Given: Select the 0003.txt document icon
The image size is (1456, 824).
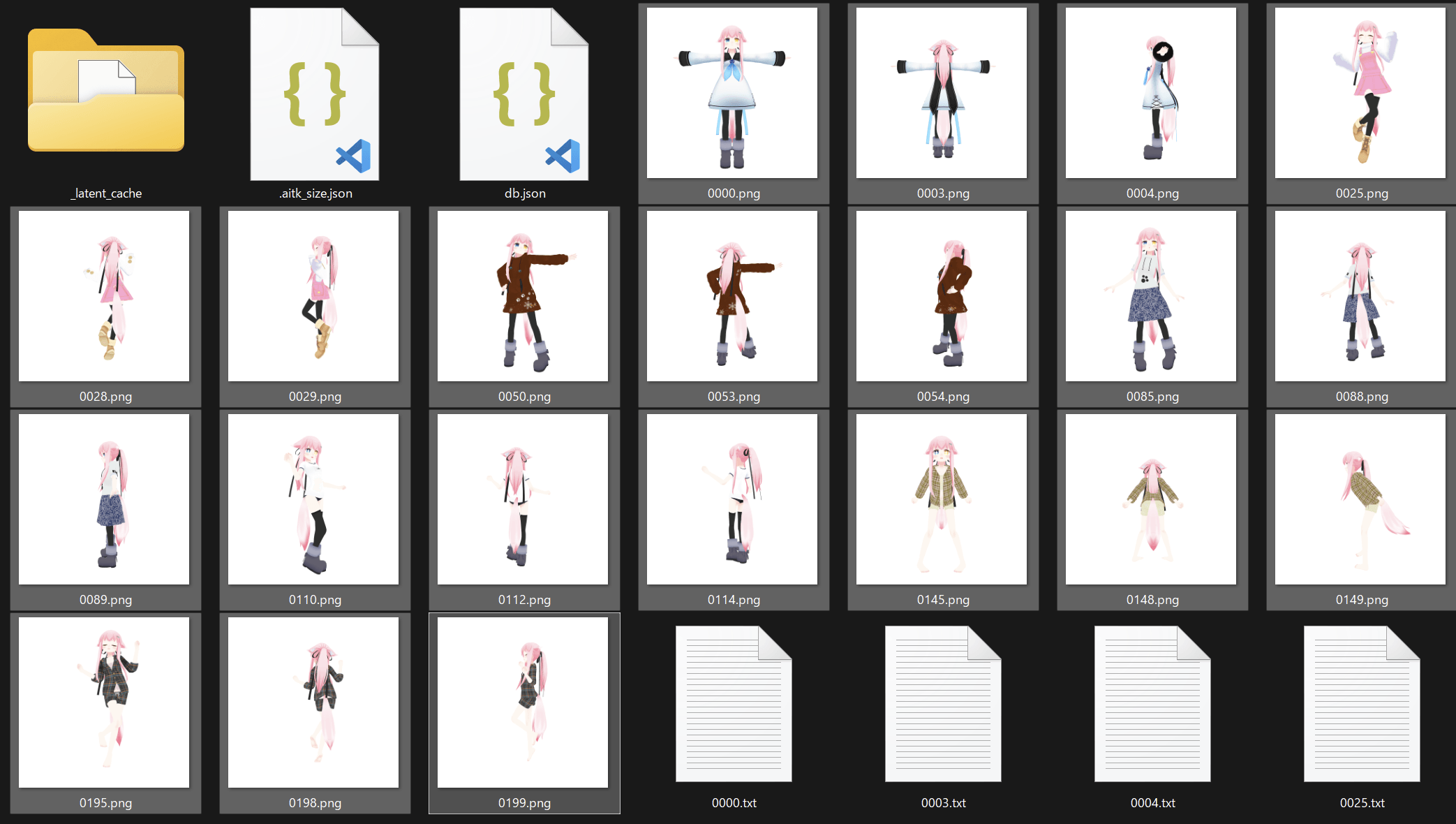Looking at the screenshot, I should click(x=943, y=703).
